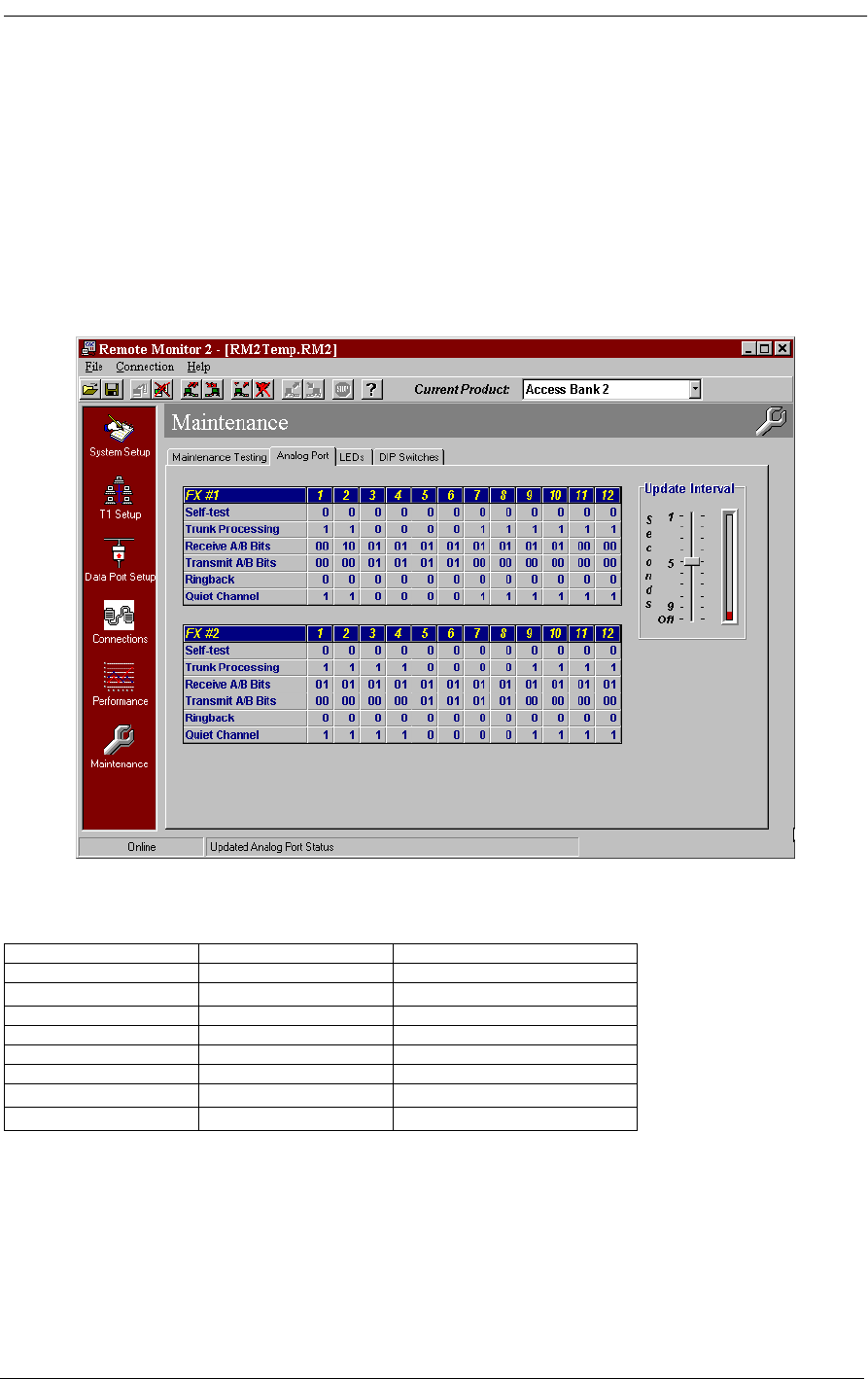The height and width of the screenshot is (1379, 868).
Task: Click the wrench icon in Maintenance header
Action: (770, 421)
